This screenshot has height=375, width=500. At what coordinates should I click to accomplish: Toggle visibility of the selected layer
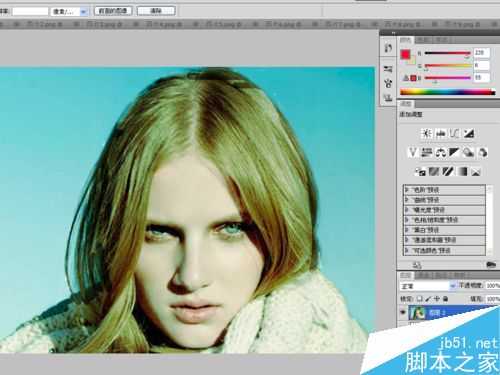(403, 313)
